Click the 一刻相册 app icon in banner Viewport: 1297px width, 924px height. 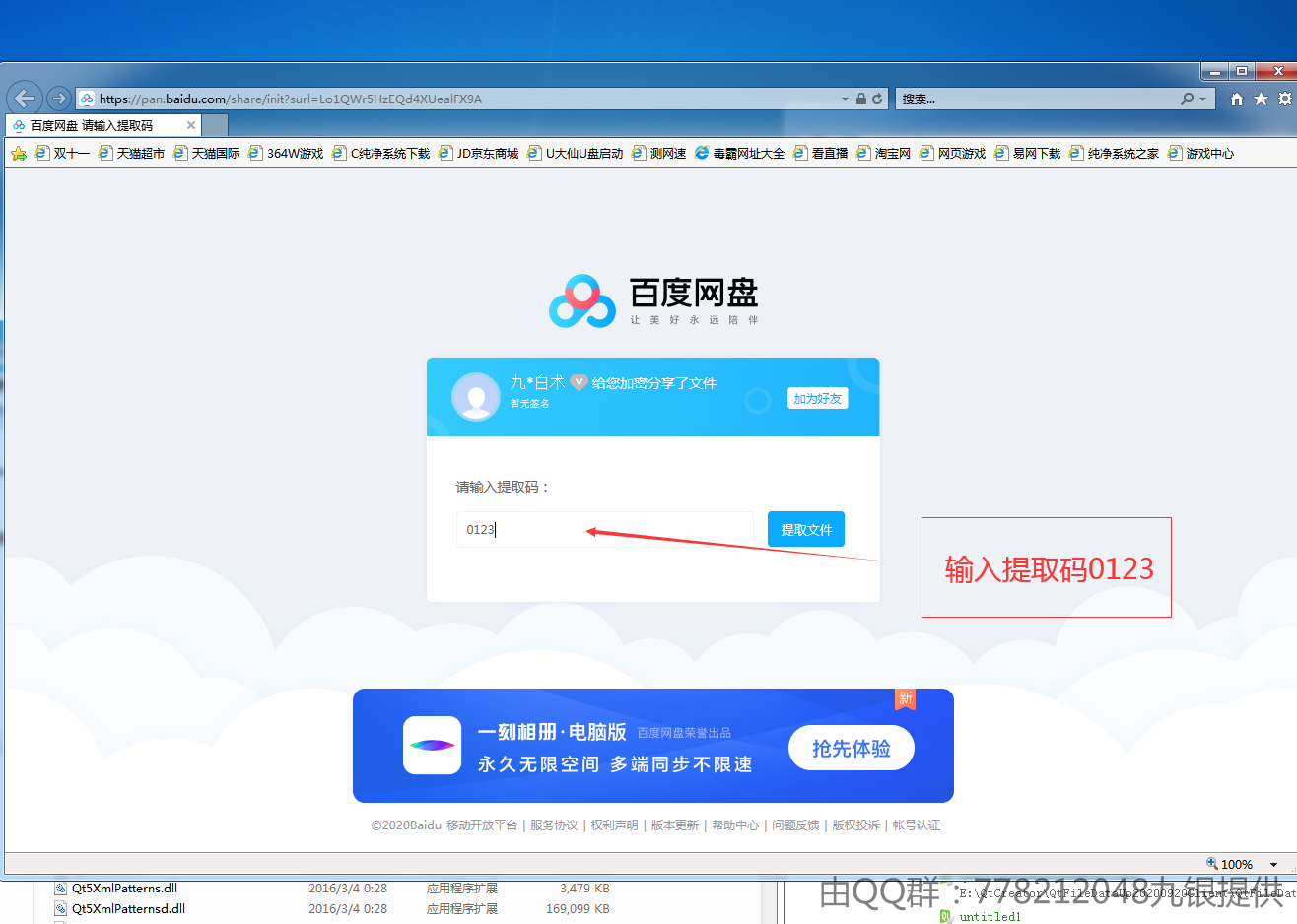tap(433, 745)
